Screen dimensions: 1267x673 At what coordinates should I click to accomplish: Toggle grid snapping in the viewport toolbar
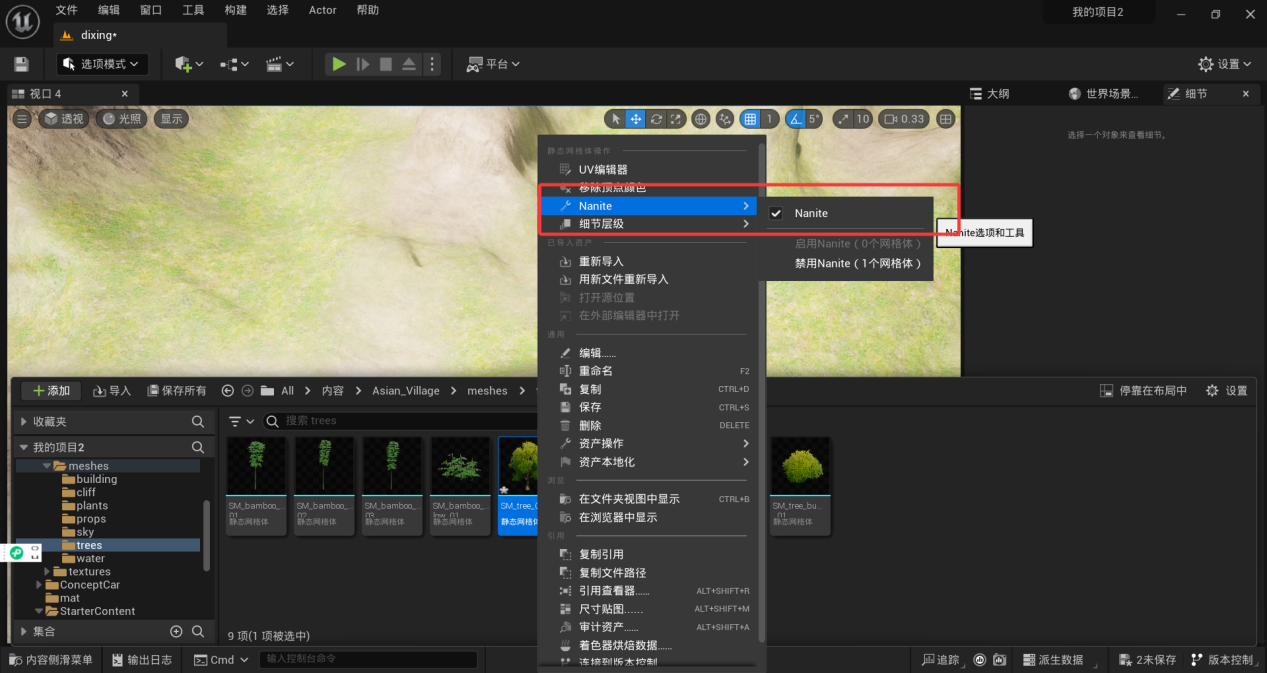(x=750, y=119)
